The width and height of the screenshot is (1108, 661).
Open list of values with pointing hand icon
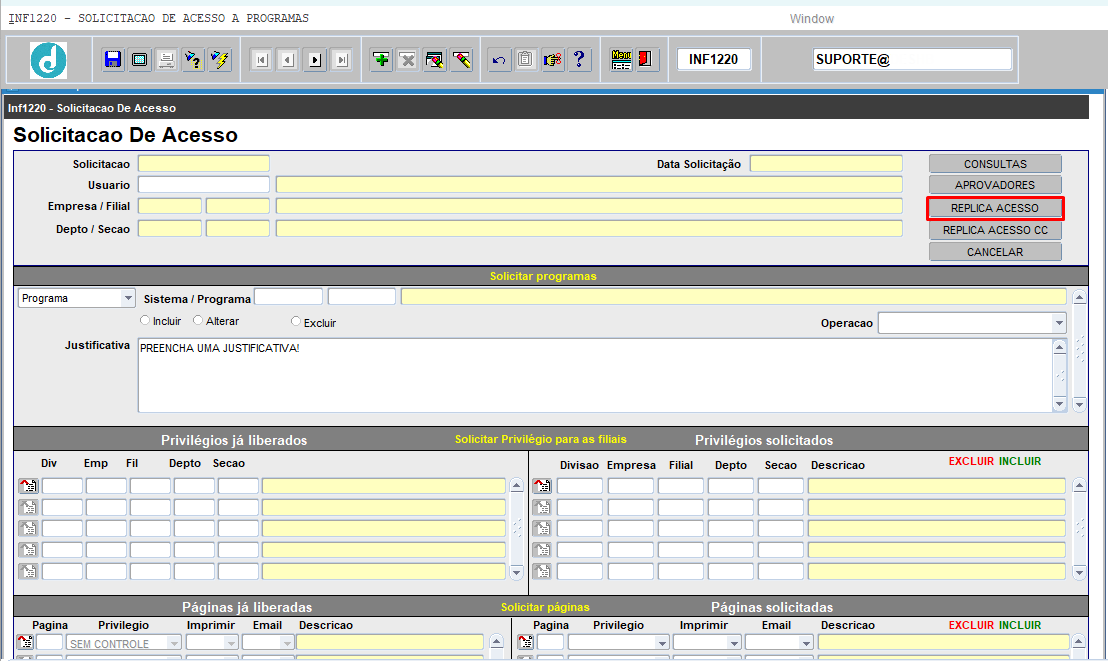tap(553, 59)
